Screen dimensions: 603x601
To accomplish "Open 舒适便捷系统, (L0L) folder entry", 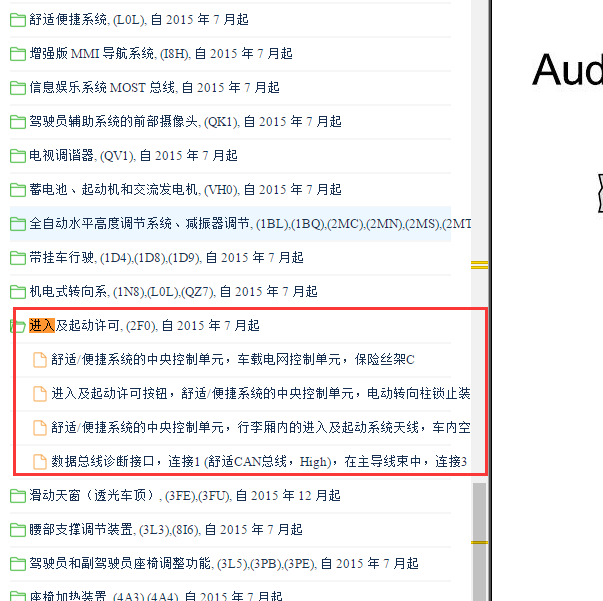I will (x=139, y=20).
